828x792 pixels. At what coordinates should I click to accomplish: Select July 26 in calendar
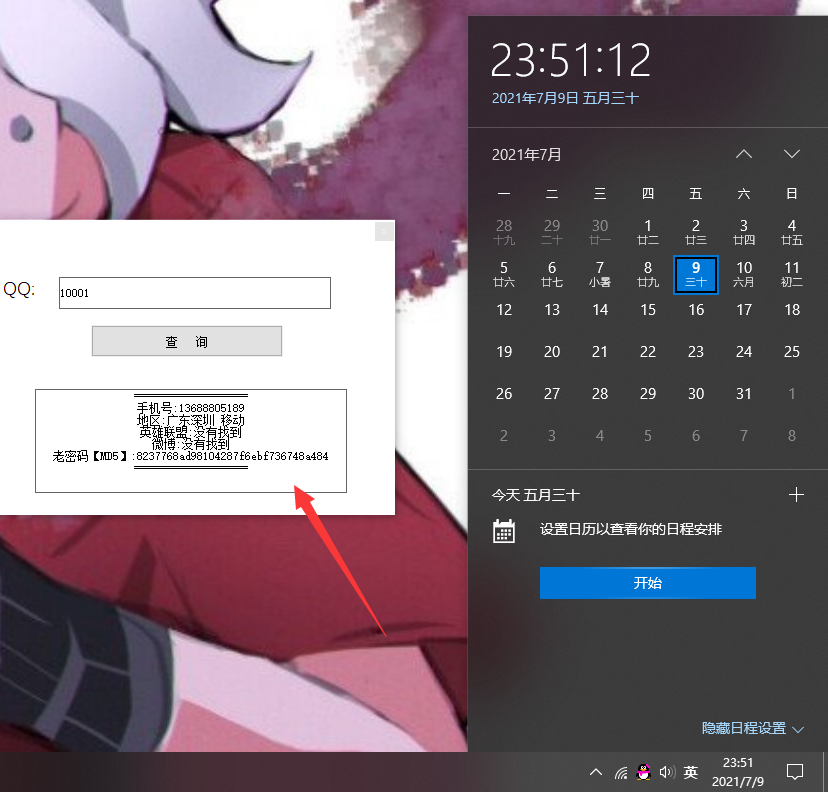pyautogui.click(x=504, y=394)
